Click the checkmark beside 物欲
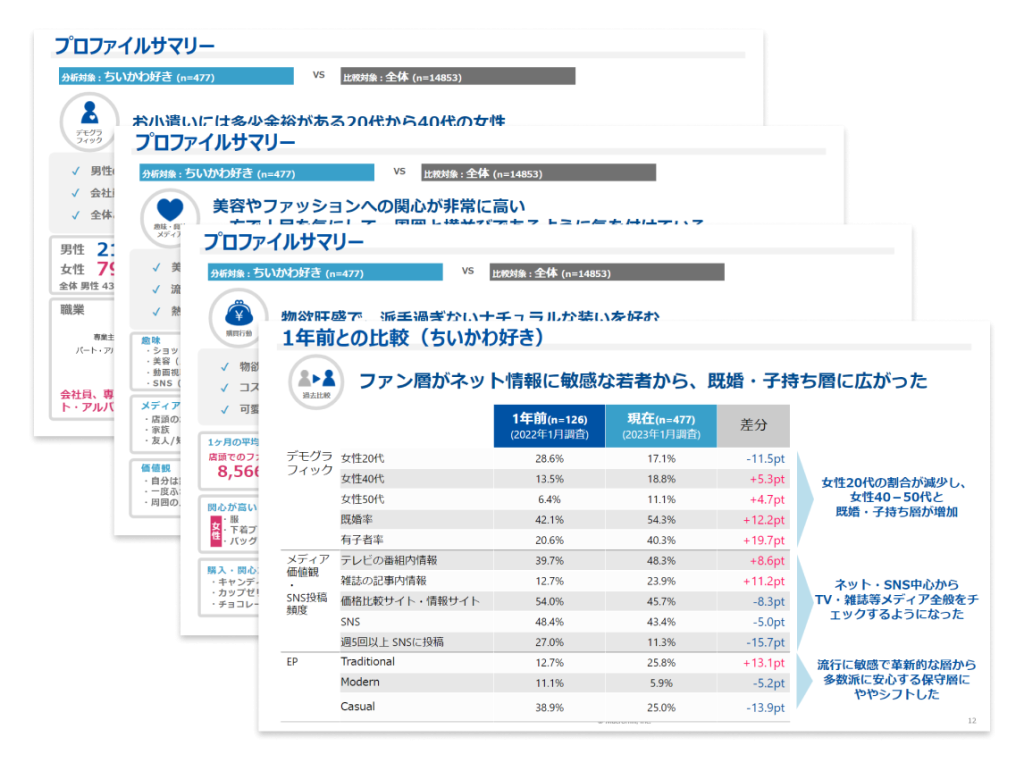1024x771 pixels. [x=224, y=364]
